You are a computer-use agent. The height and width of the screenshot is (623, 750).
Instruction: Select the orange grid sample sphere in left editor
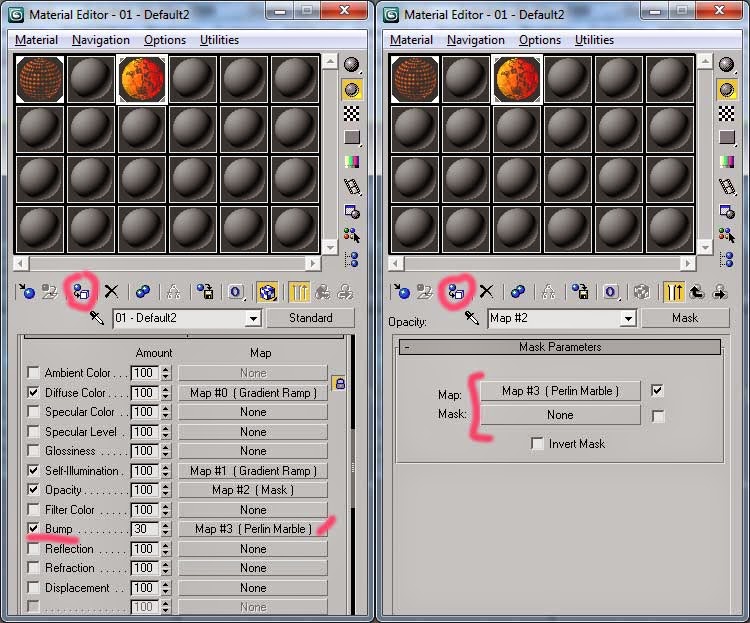point(40,79)
